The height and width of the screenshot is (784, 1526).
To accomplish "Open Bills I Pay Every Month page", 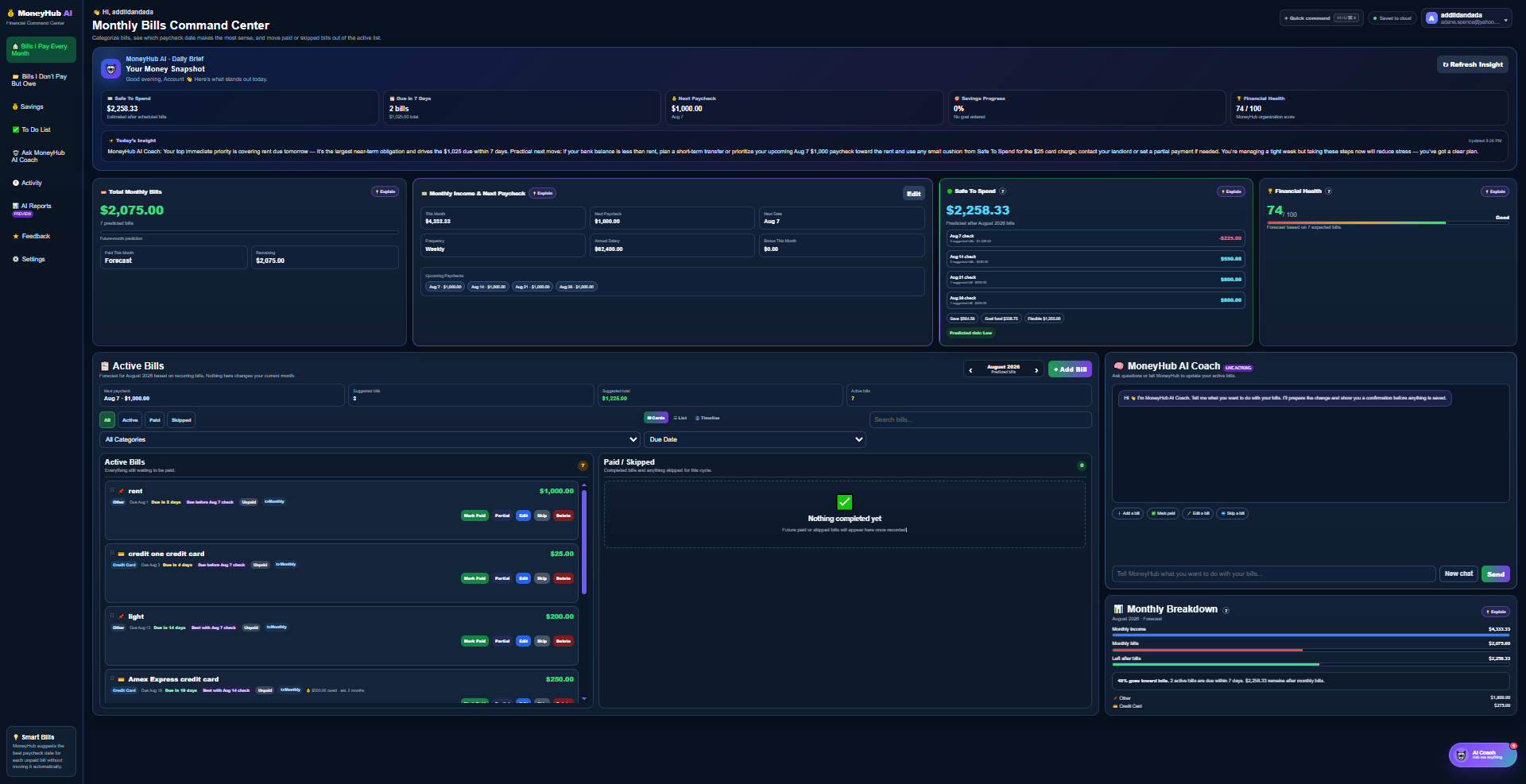I will [41, 49].
